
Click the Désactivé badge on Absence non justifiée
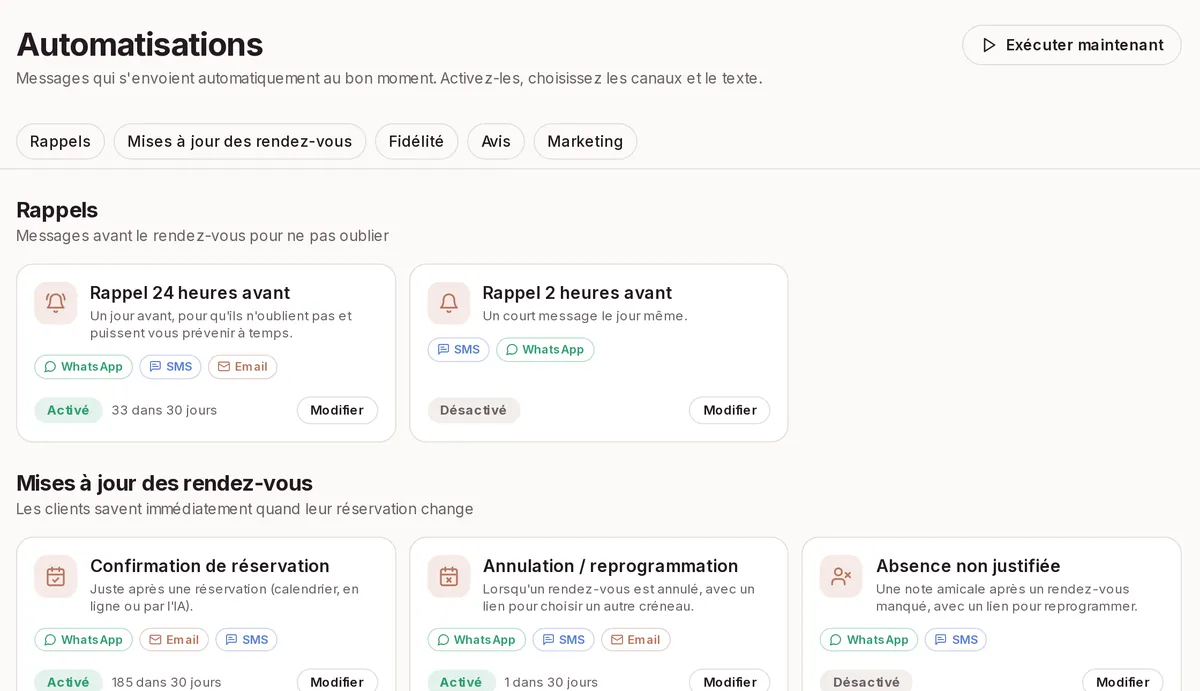pyautogui.click(x=866, y=682)
